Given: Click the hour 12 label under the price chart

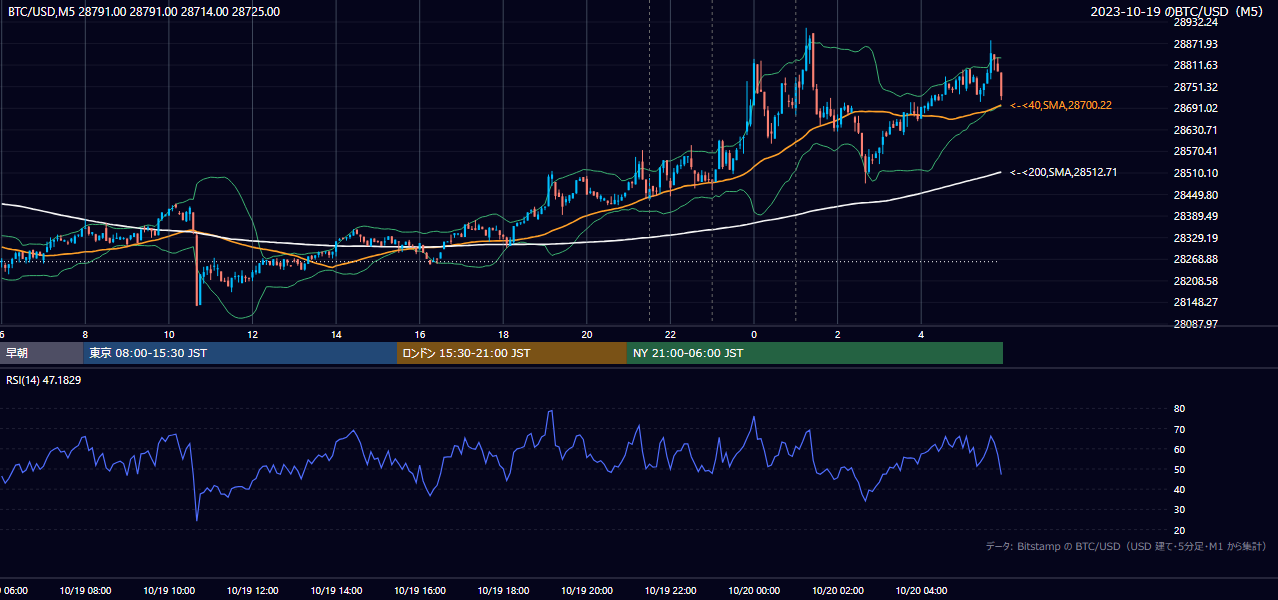Looking at the screenshot, I should (x=253, y=334).
